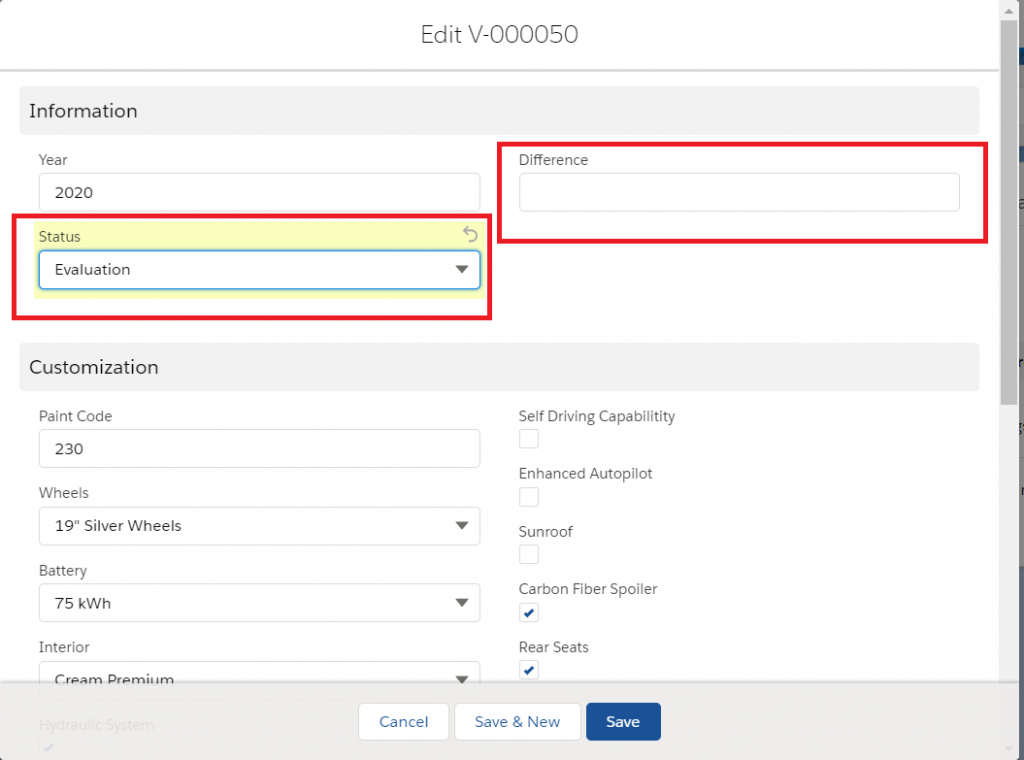Click the Interior dropdown arrow icon
This screenshot has width=1024, height=760.
pyautogui.click(x=461, y=679)
